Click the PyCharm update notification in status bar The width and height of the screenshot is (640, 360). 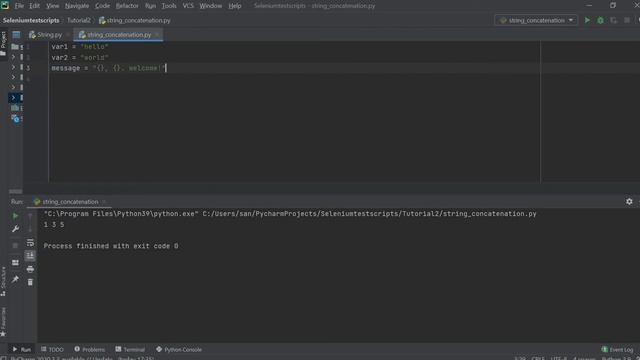[82, 358]
